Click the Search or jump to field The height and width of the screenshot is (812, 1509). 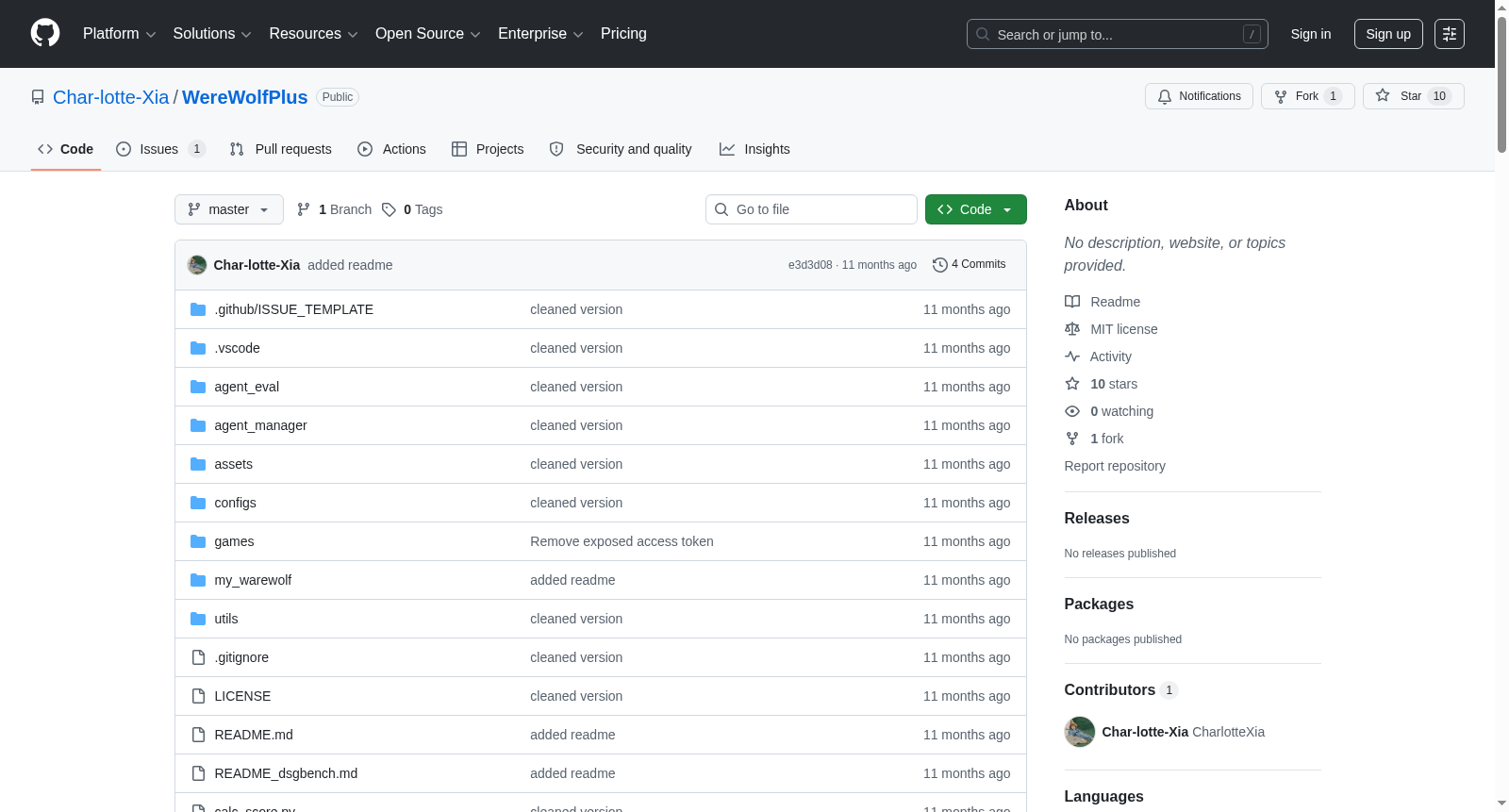click(1118, 34)
